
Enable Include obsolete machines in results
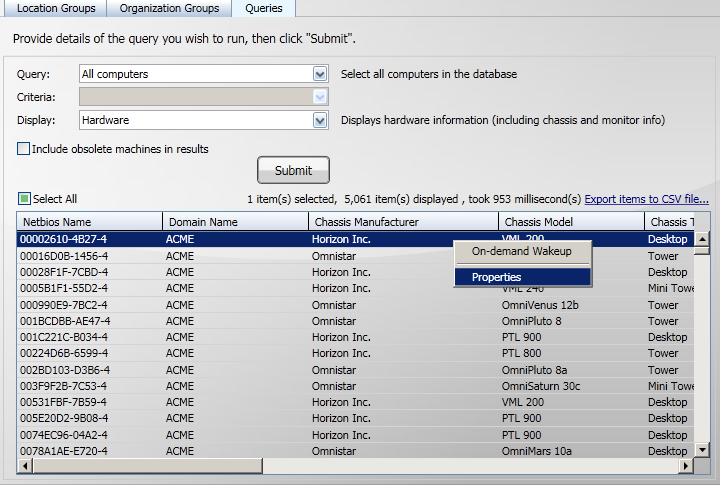coord(24,149)
